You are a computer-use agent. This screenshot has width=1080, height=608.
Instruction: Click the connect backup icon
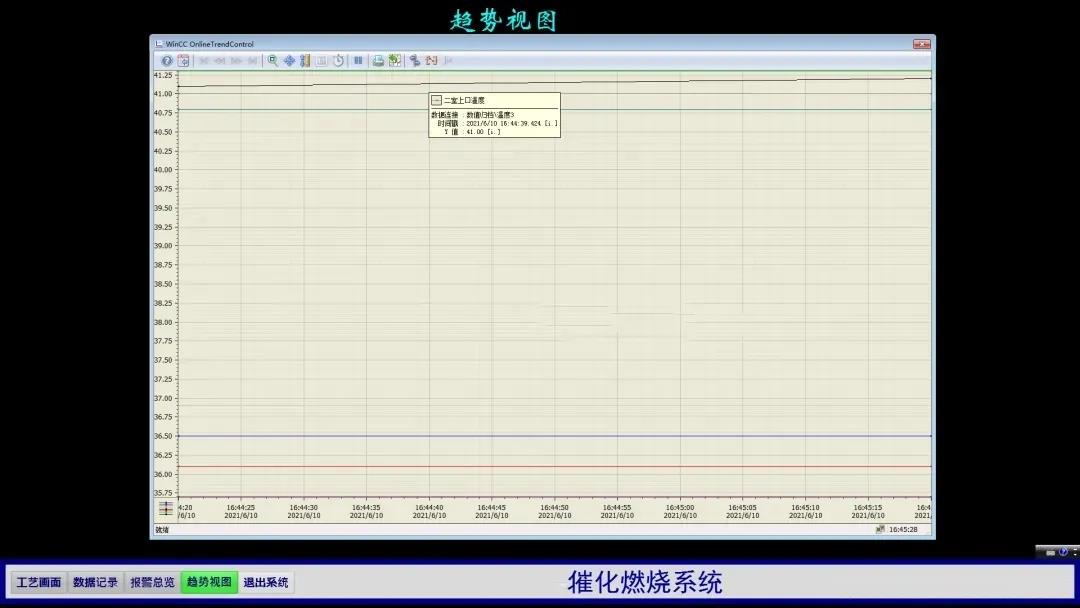coord(415,61)
